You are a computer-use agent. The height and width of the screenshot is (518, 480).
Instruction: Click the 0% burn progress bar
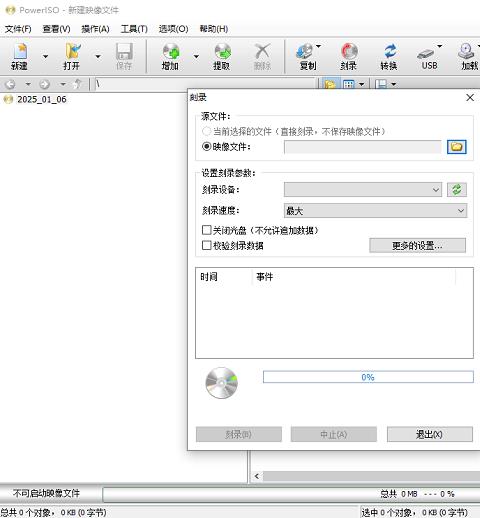point(368,377)
